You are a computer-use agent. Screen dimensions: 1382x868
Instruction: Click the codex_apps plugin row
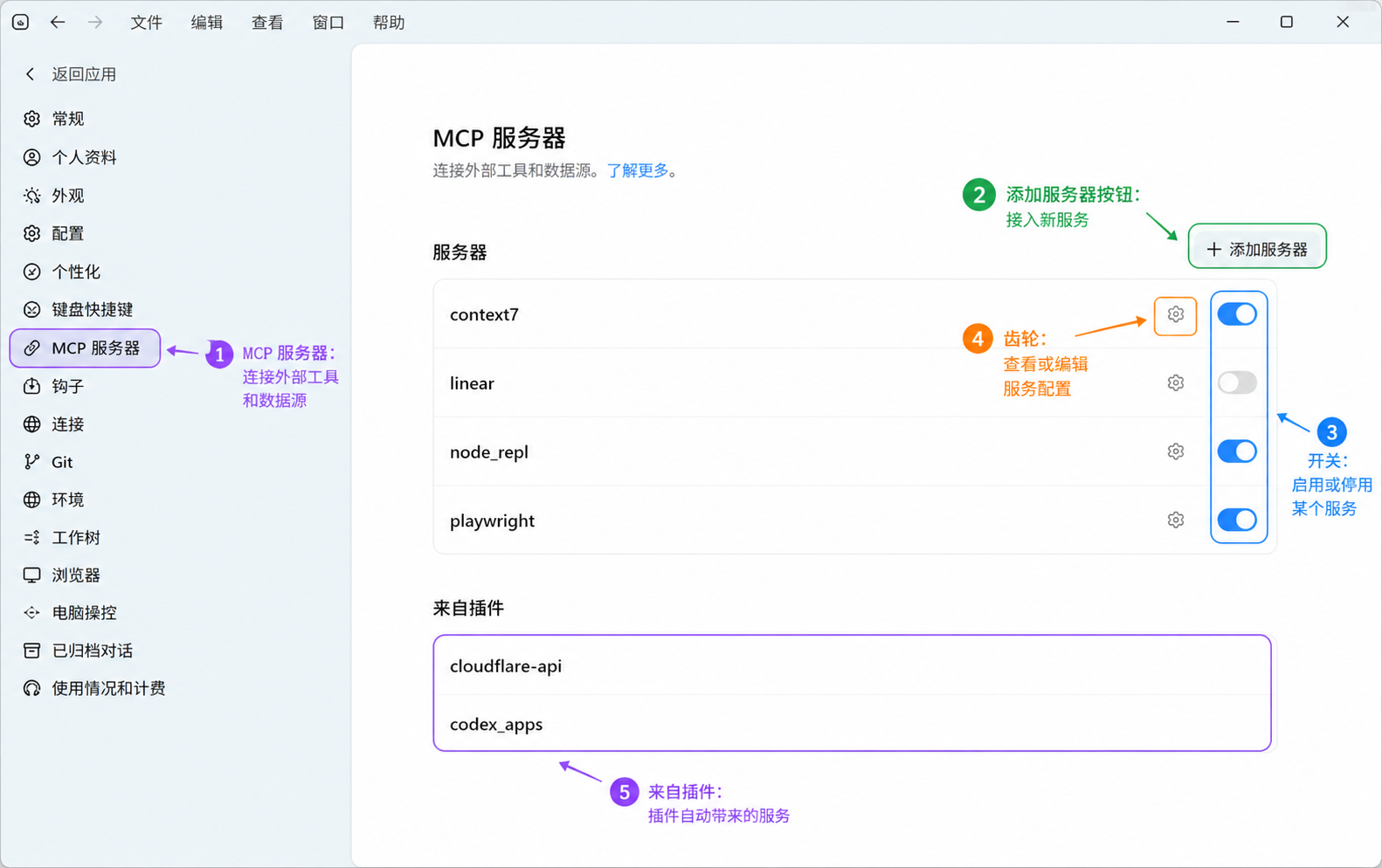point(852,723)
